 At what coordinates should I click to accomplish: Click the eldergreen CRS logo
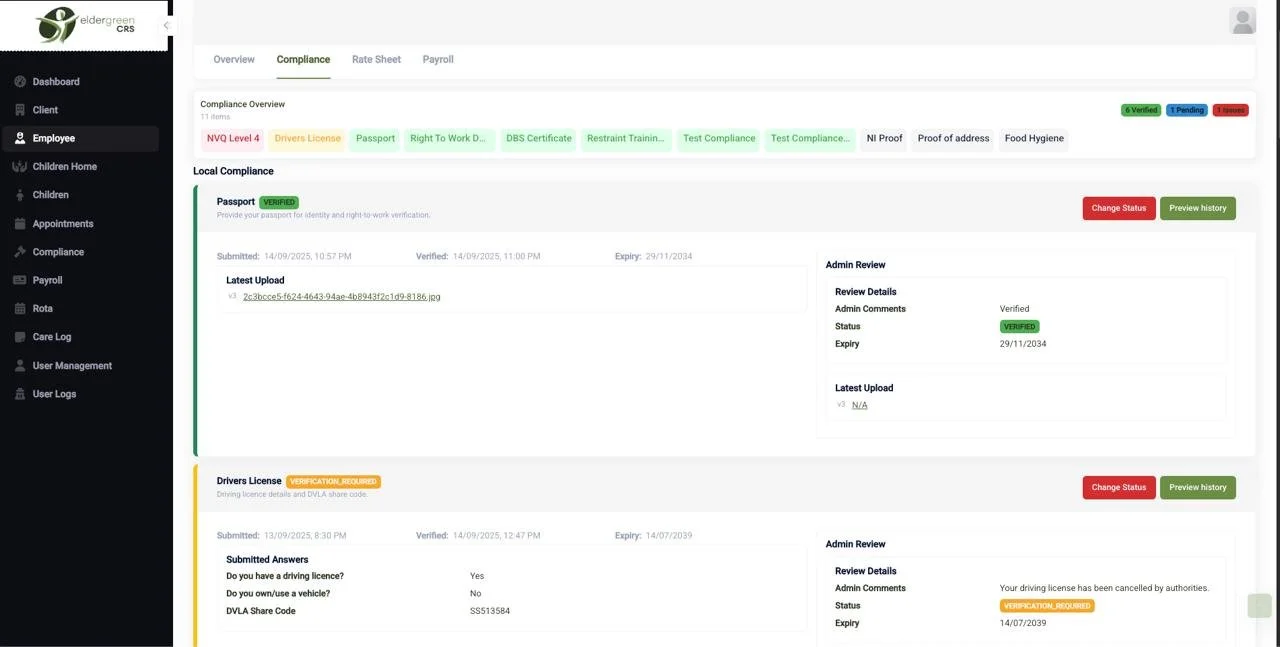(84, 25)
